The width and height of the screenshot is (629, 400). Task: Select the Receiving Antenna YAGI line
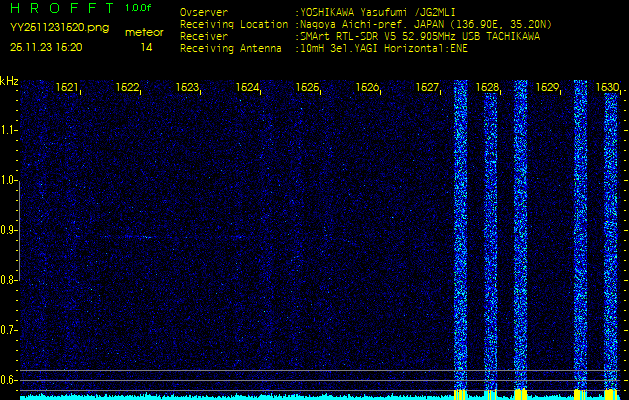(x=383, y=47)
